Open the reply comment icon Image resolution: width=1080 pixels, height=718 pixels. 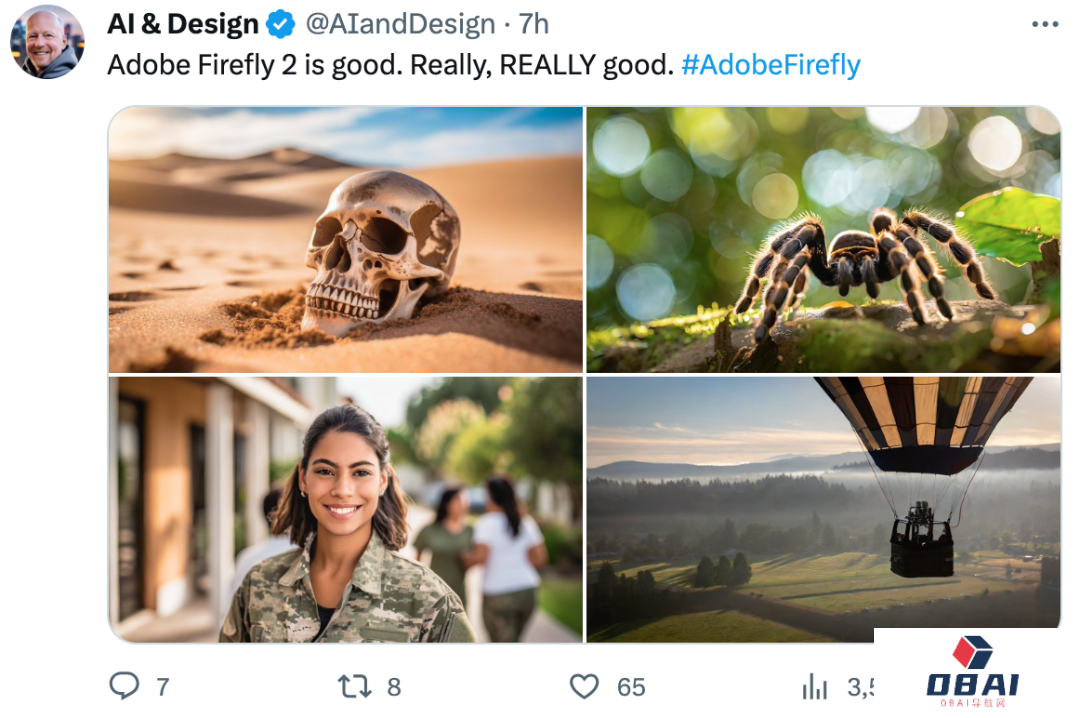point(125,686)
